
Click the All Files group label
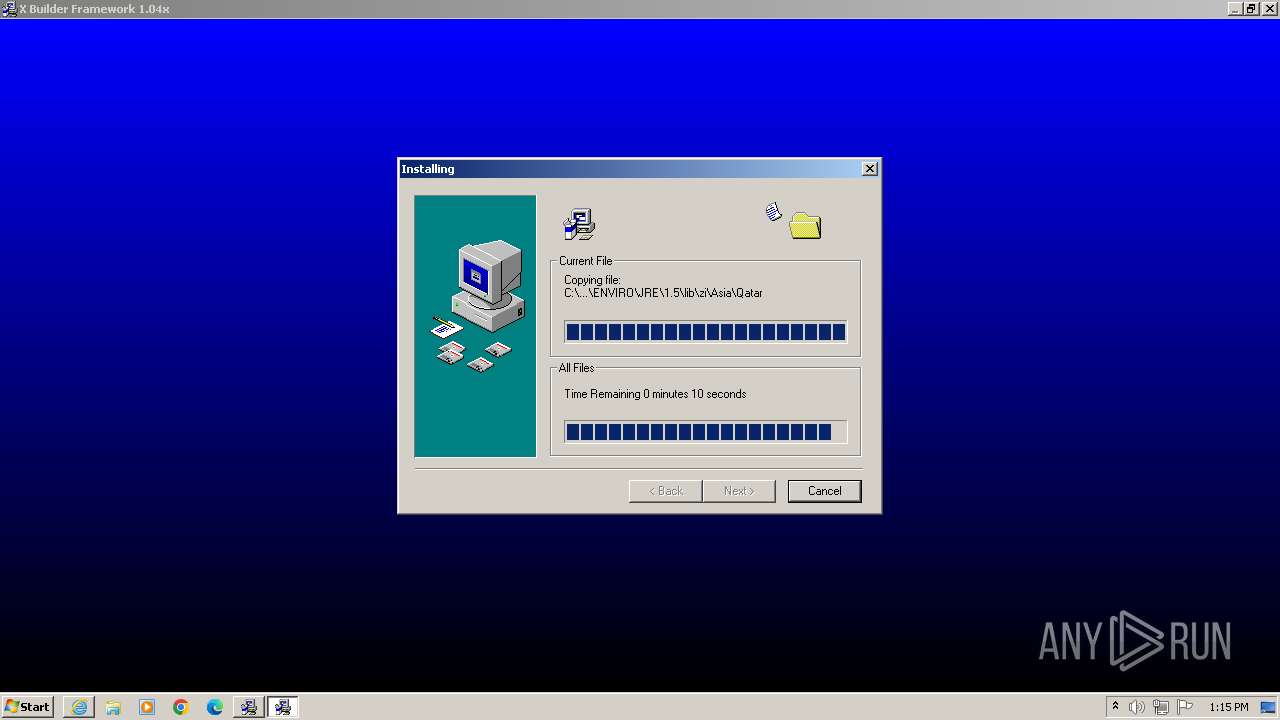tap(576, 368)
